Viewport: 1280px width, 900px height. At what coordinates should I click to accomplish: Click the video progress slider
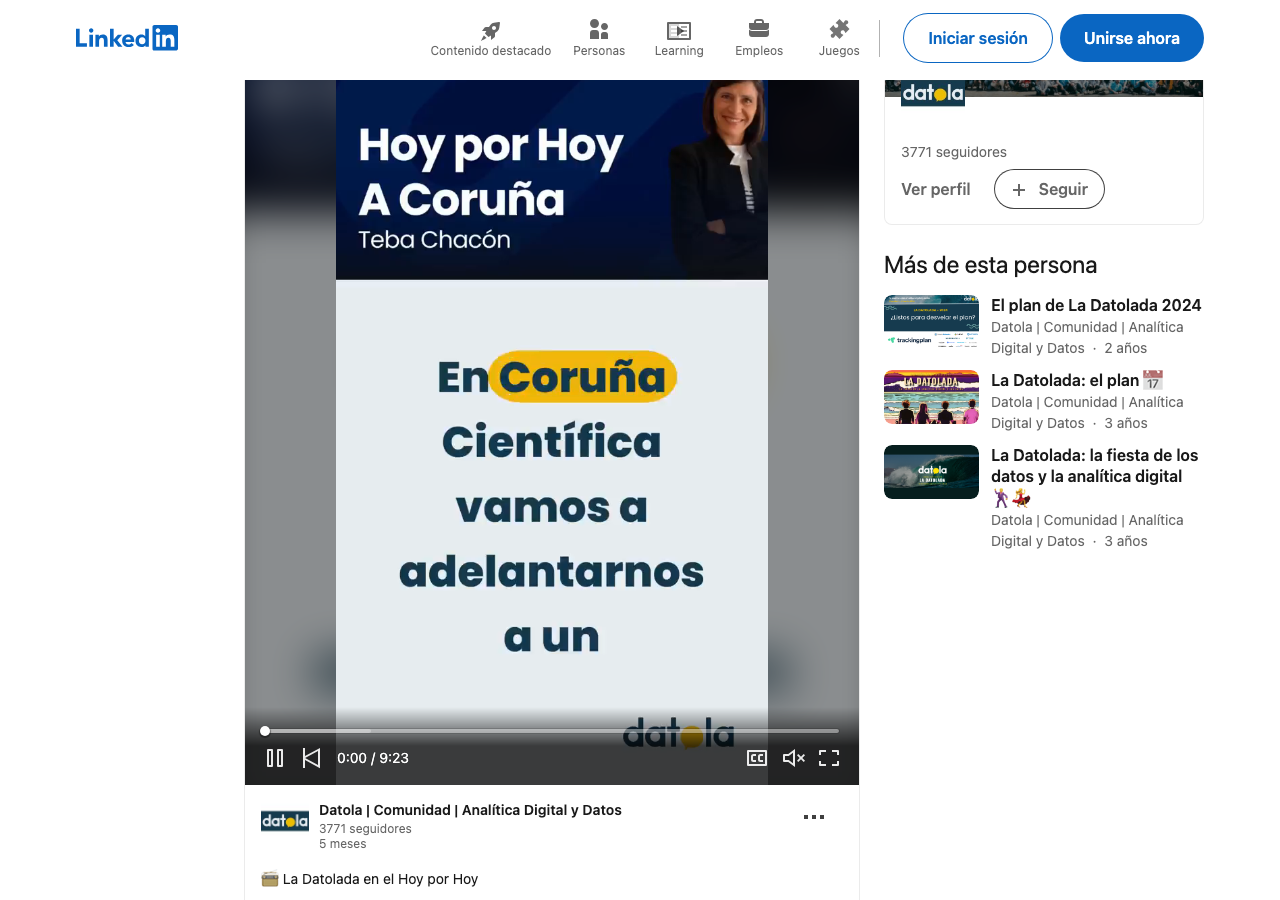[x=552, y=731]
